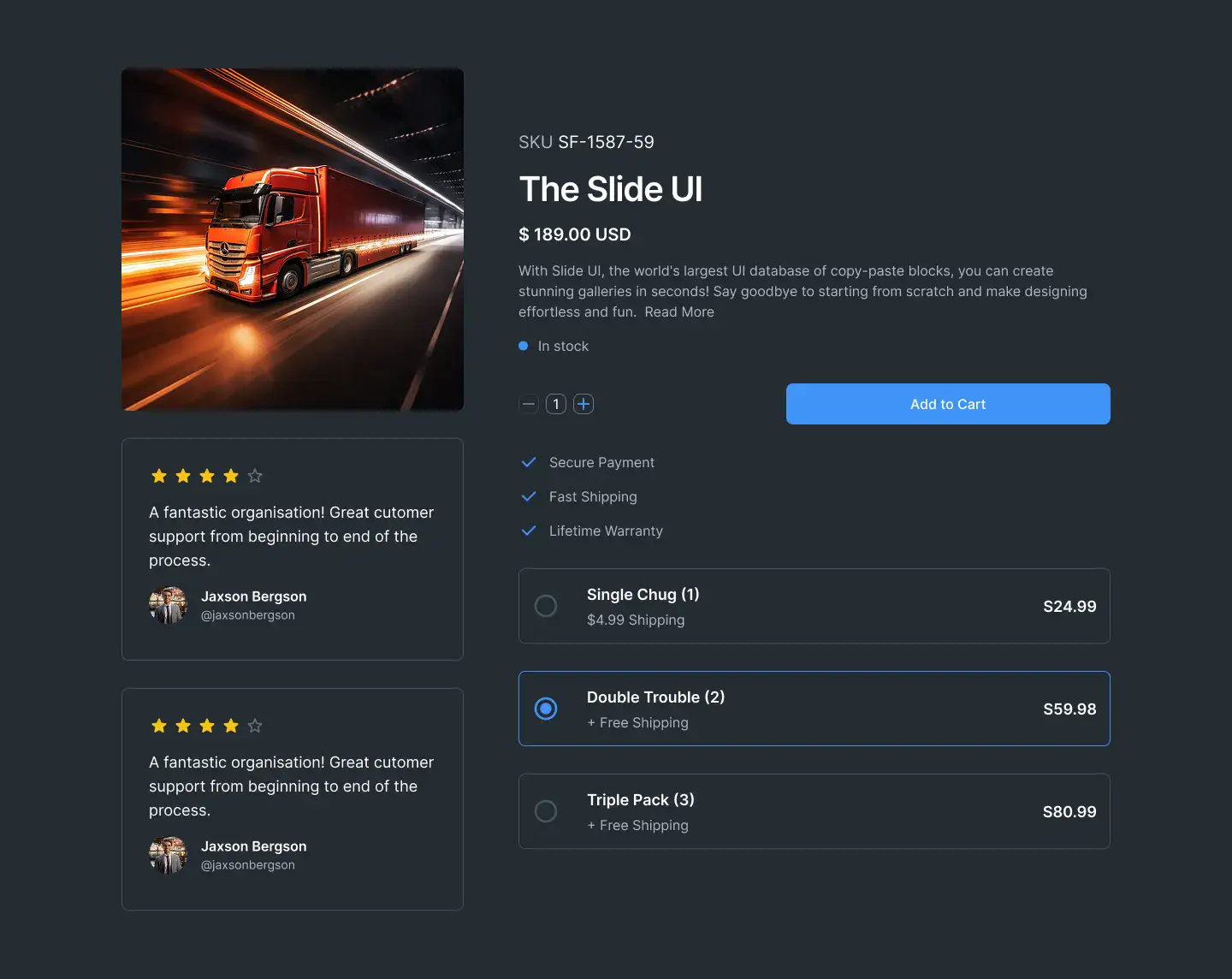Image resolution: width=1232 pixels, height=979 pixels.
Task: Click Jaxson Bergson's avatar in first review
Action: [168, 605]
